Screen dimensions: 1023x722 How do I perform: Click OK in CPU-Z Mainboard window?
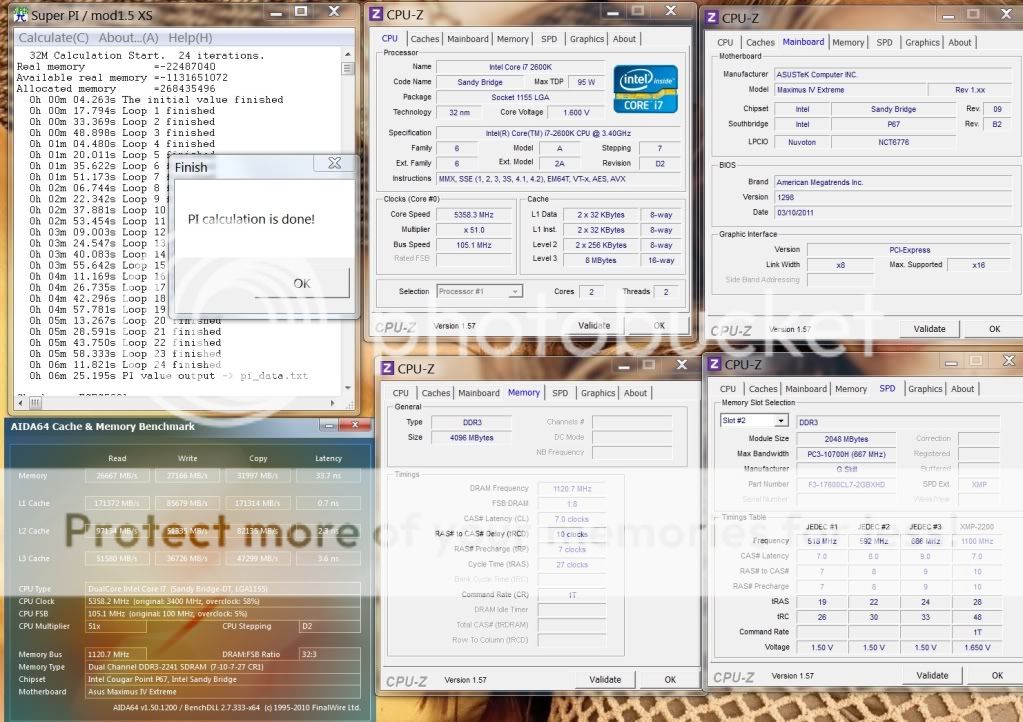tap(994, 329)
